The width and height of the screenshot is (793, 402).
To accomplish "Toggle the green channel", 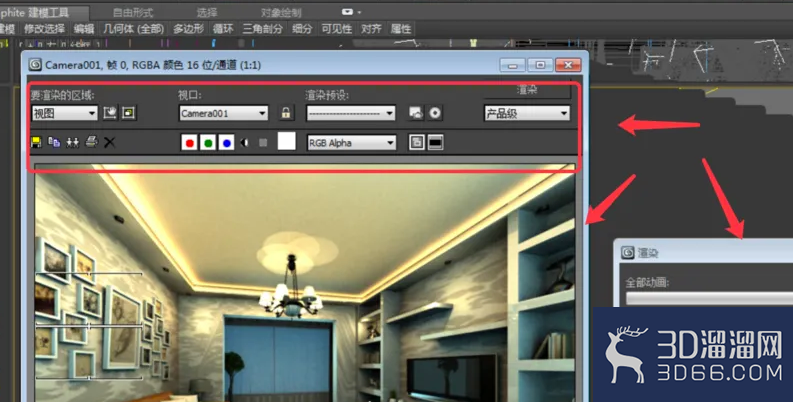I will pyautogui.click(x=208, y=143).
